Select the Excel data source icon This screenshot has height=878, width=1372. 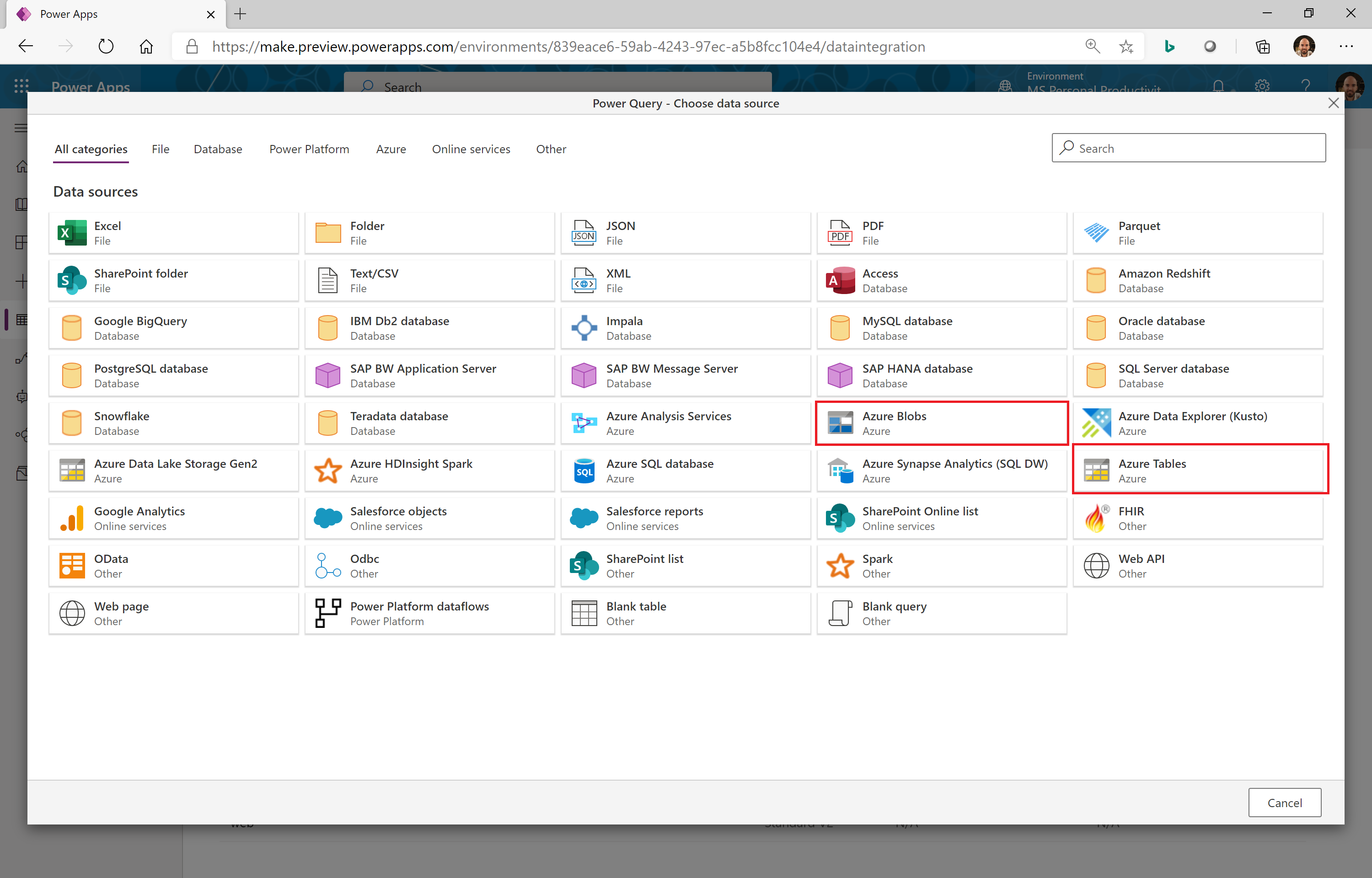pos(72,233)
